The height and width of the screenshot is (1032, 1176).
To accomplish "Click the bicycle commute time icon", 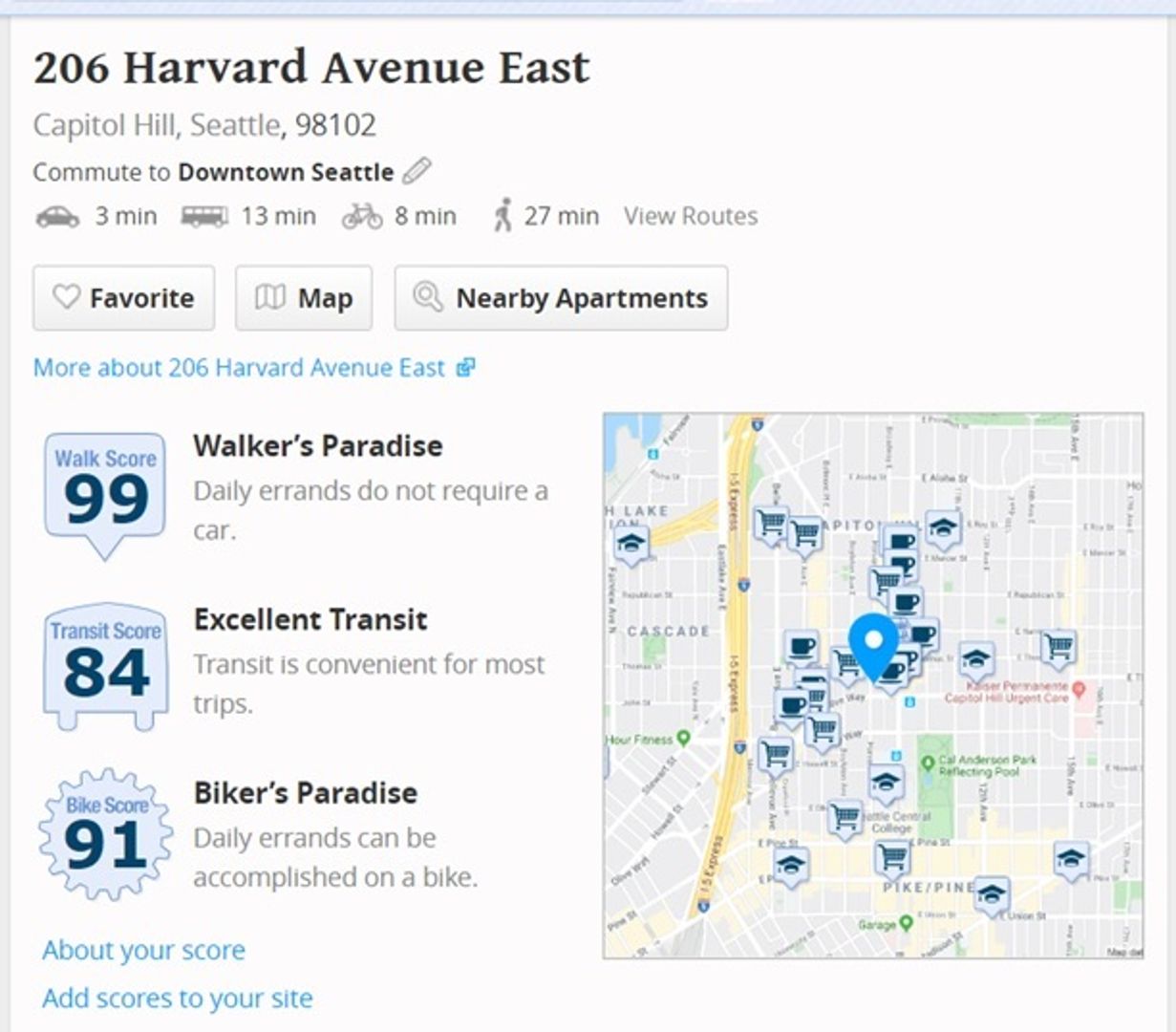I will click(362, 217).
